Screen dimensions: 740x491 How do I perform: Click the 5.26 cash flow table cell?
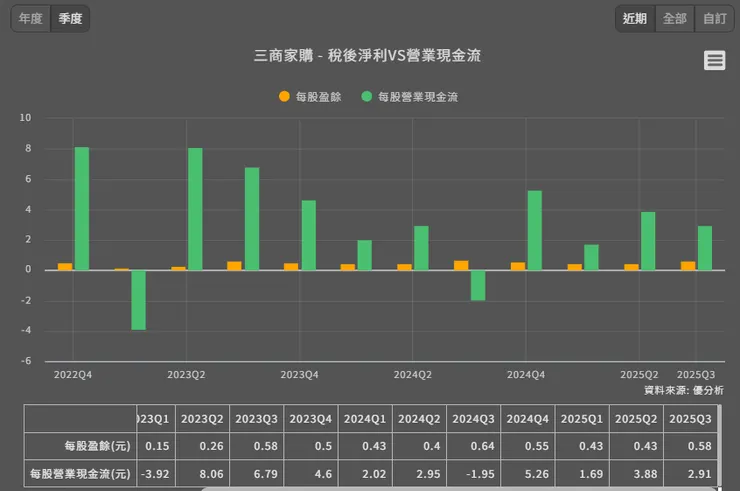[x=528, y=474]
